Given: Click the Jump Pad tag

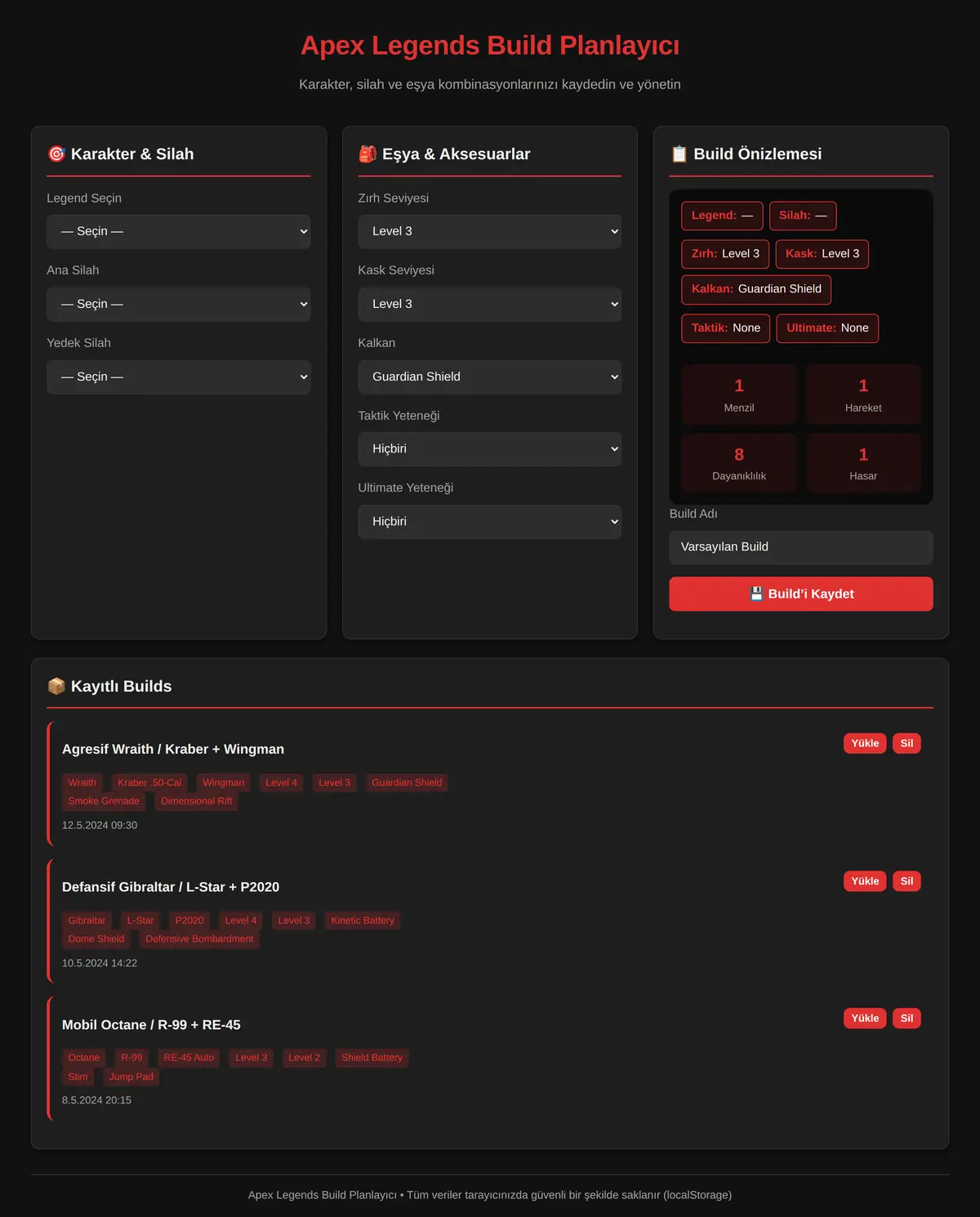Looking at the screenshot, I should (x=131, y=1077).
